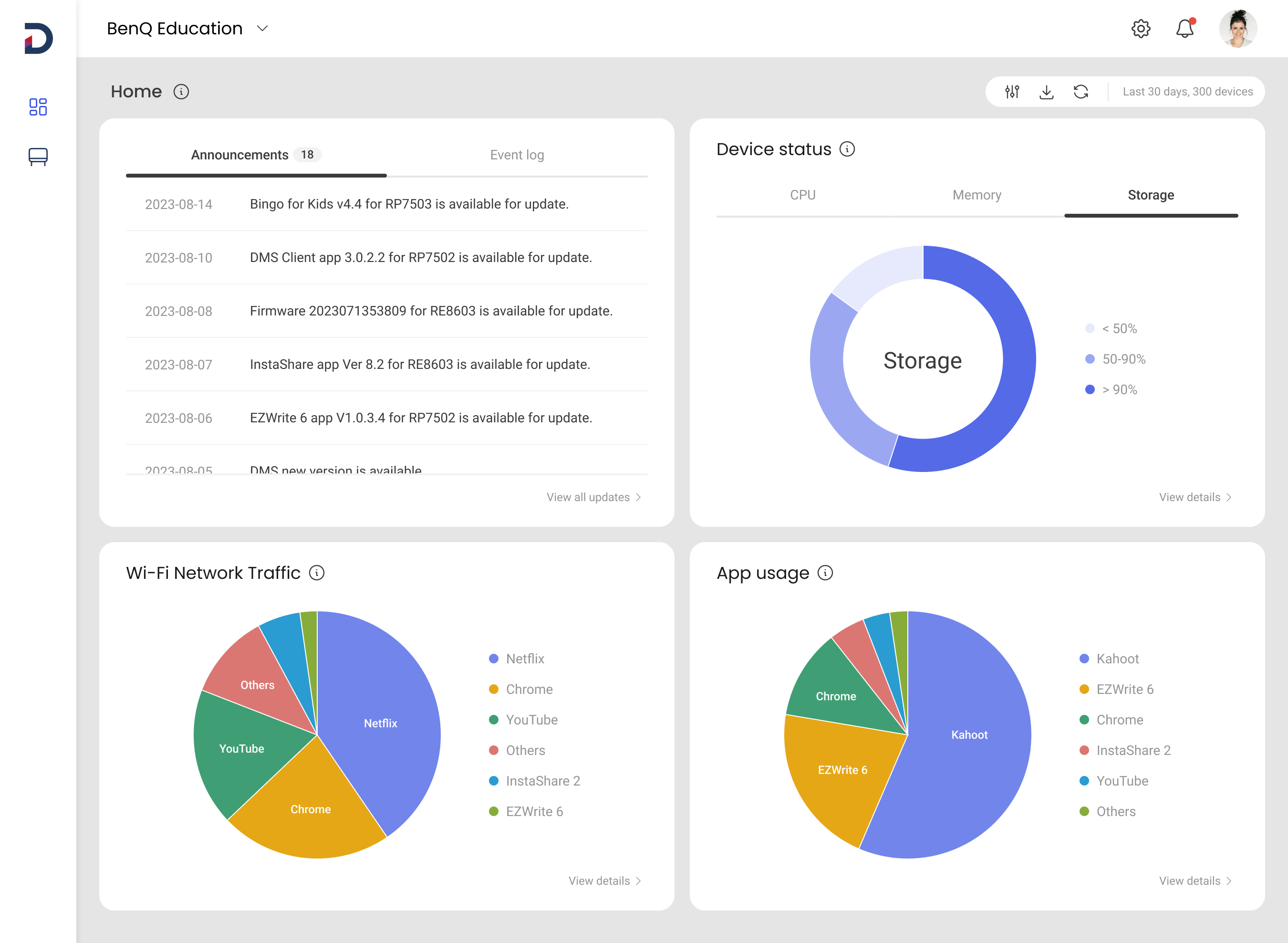Image resolution: width=1288 pixels, height=943 pixels.
Task: Click the 50-90% legend swatch
Action: [x=1090, y=359]
